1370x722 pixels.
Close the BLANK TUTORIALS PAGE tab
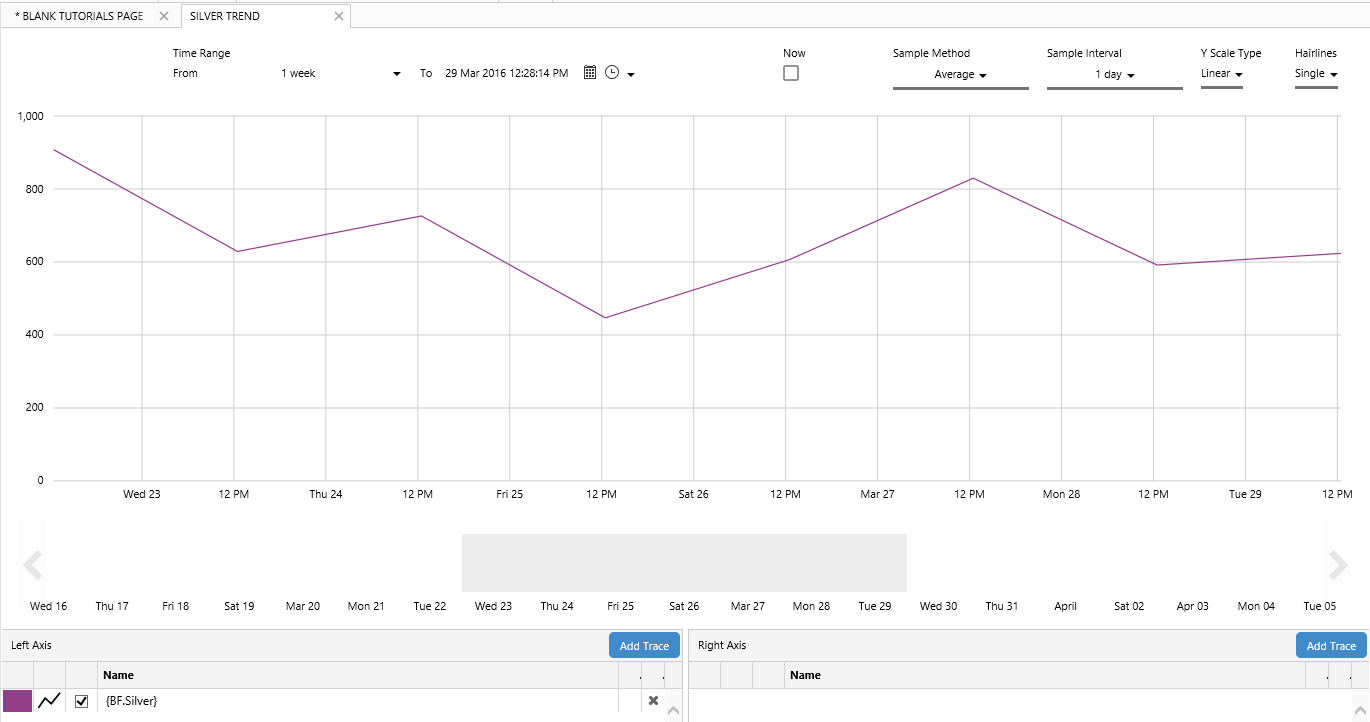(164, 16)
